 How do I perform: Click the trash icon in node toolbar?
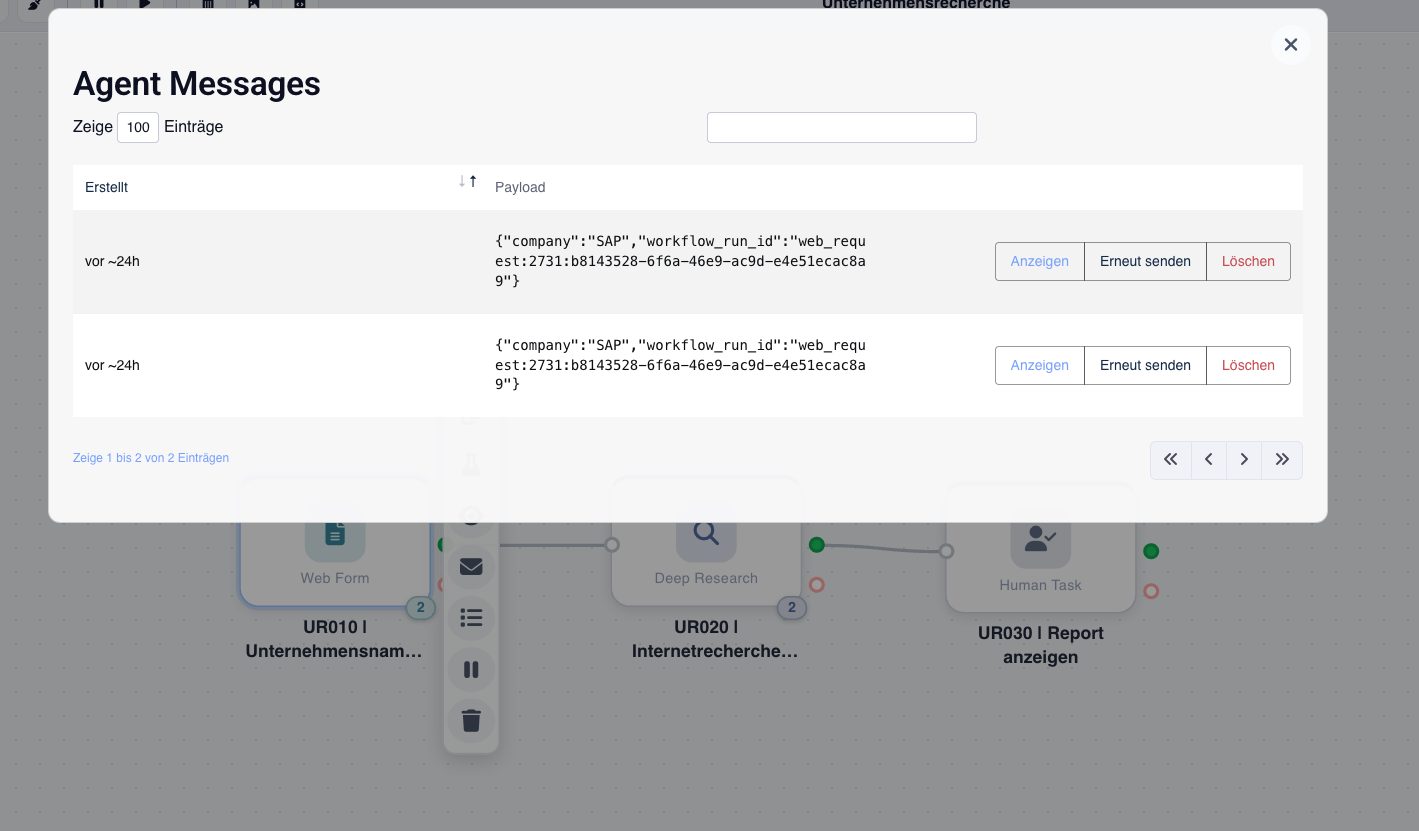(x=471, y=720)
